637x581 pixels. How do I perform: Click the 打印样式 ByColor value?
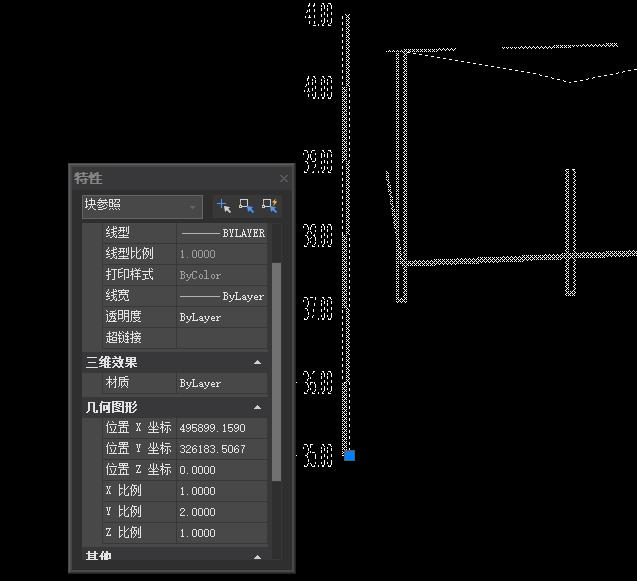(222, 275)
